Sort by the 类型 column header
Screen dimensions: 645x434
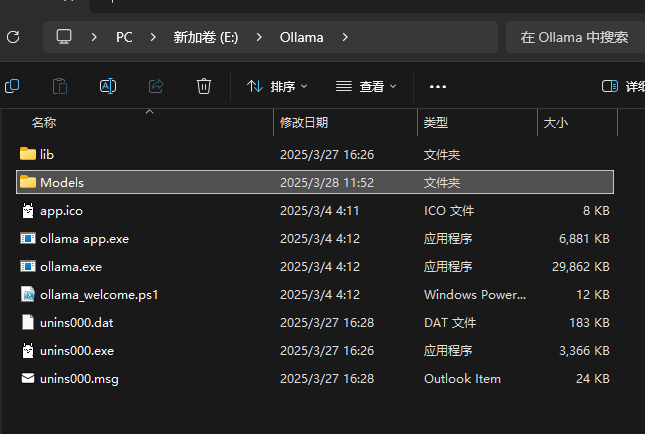coord(436,123)
